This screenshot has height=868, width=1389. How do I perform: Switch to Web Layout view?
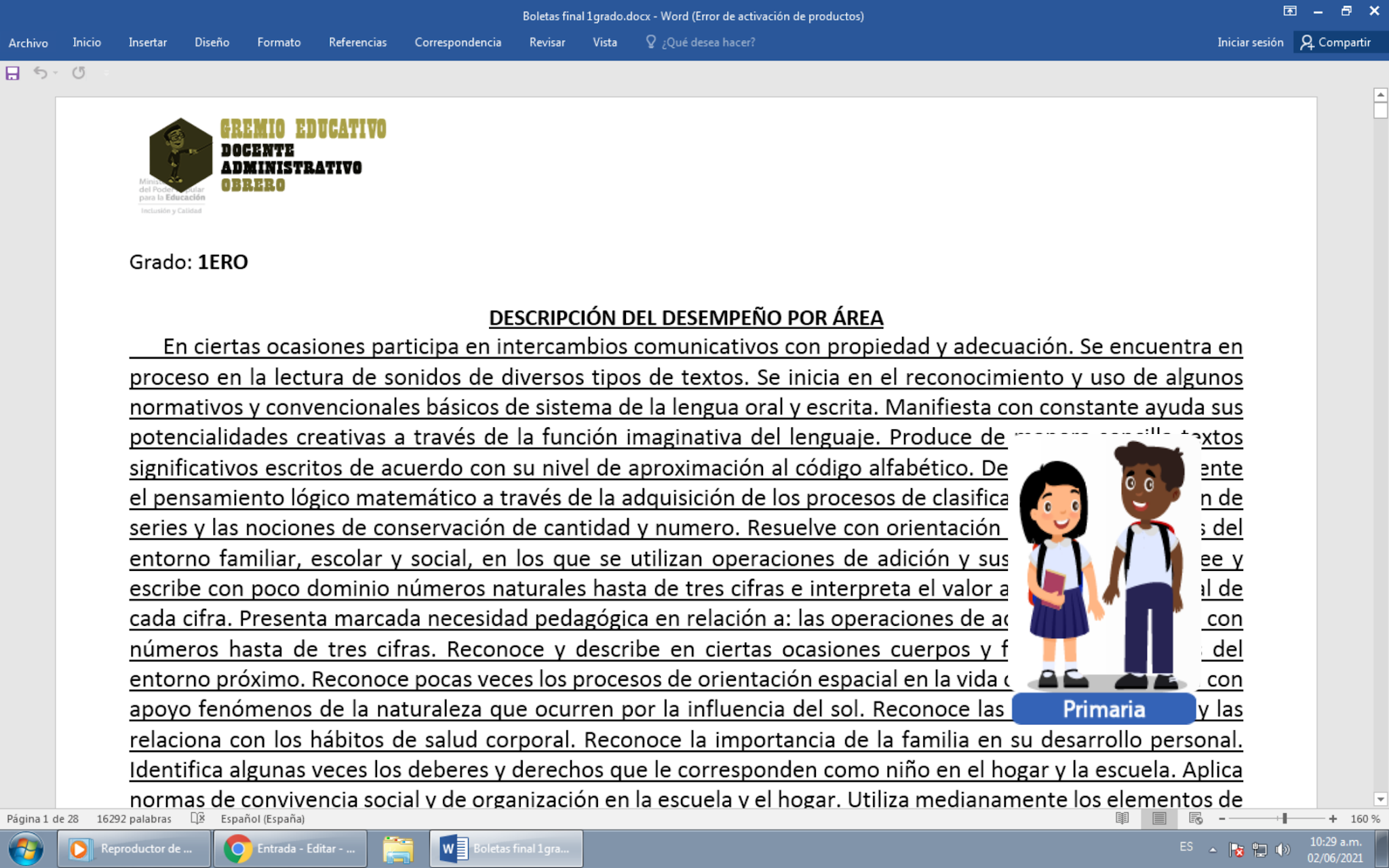coord(1196,818)
